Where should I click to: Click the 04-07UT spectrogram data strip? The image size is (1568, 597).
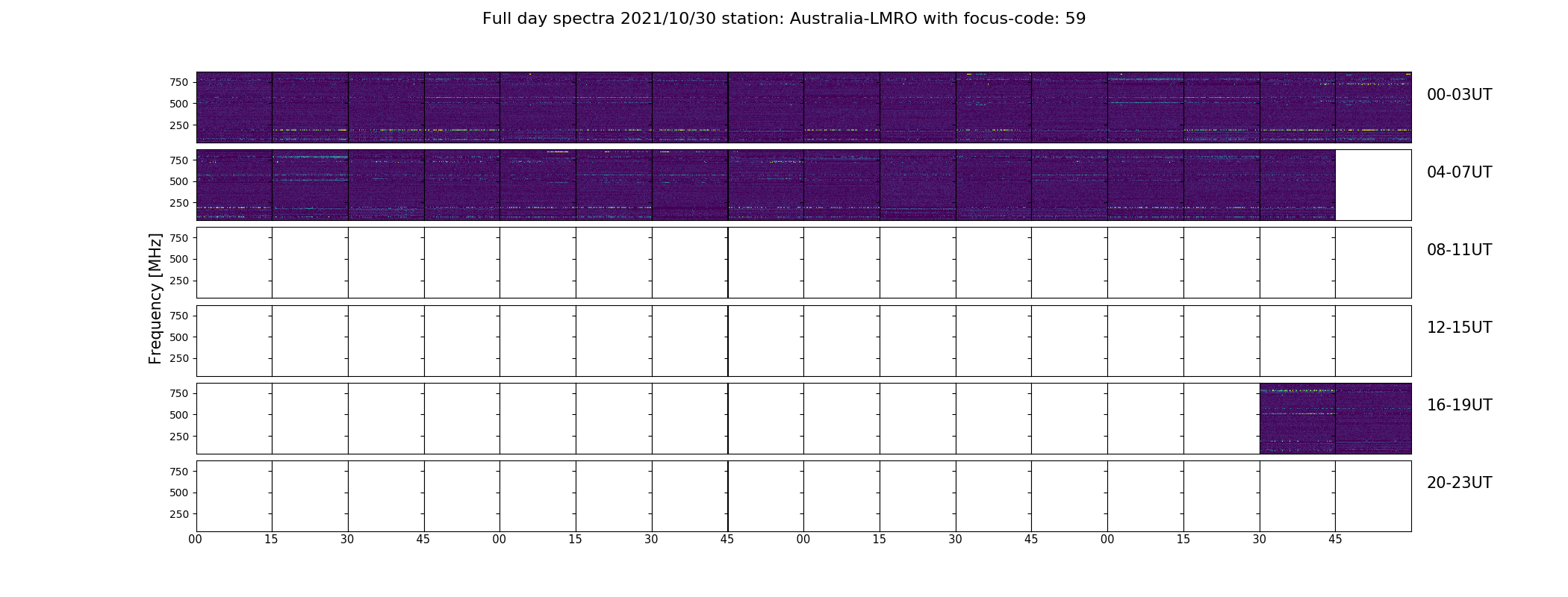coord(765,185)
